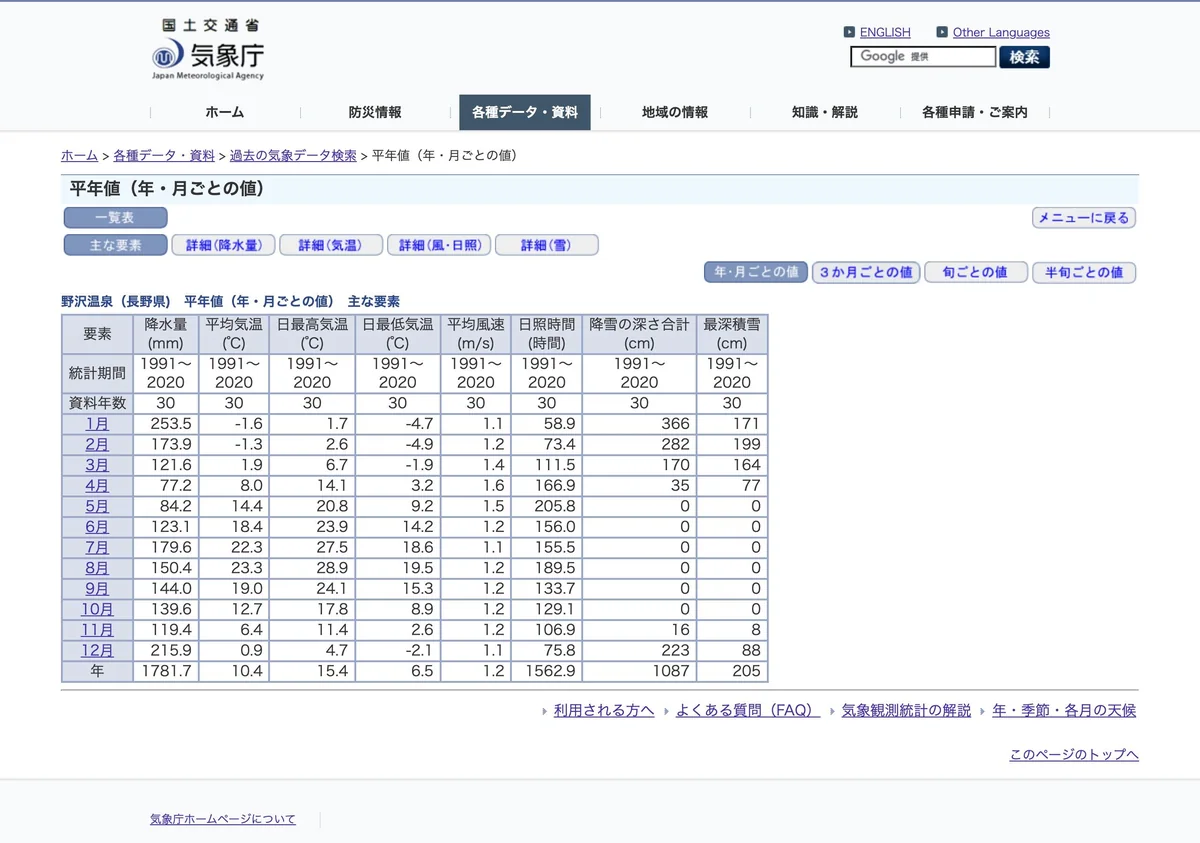Open the 3月 row link
This screenshot has height=843, width=1200.
97,465
